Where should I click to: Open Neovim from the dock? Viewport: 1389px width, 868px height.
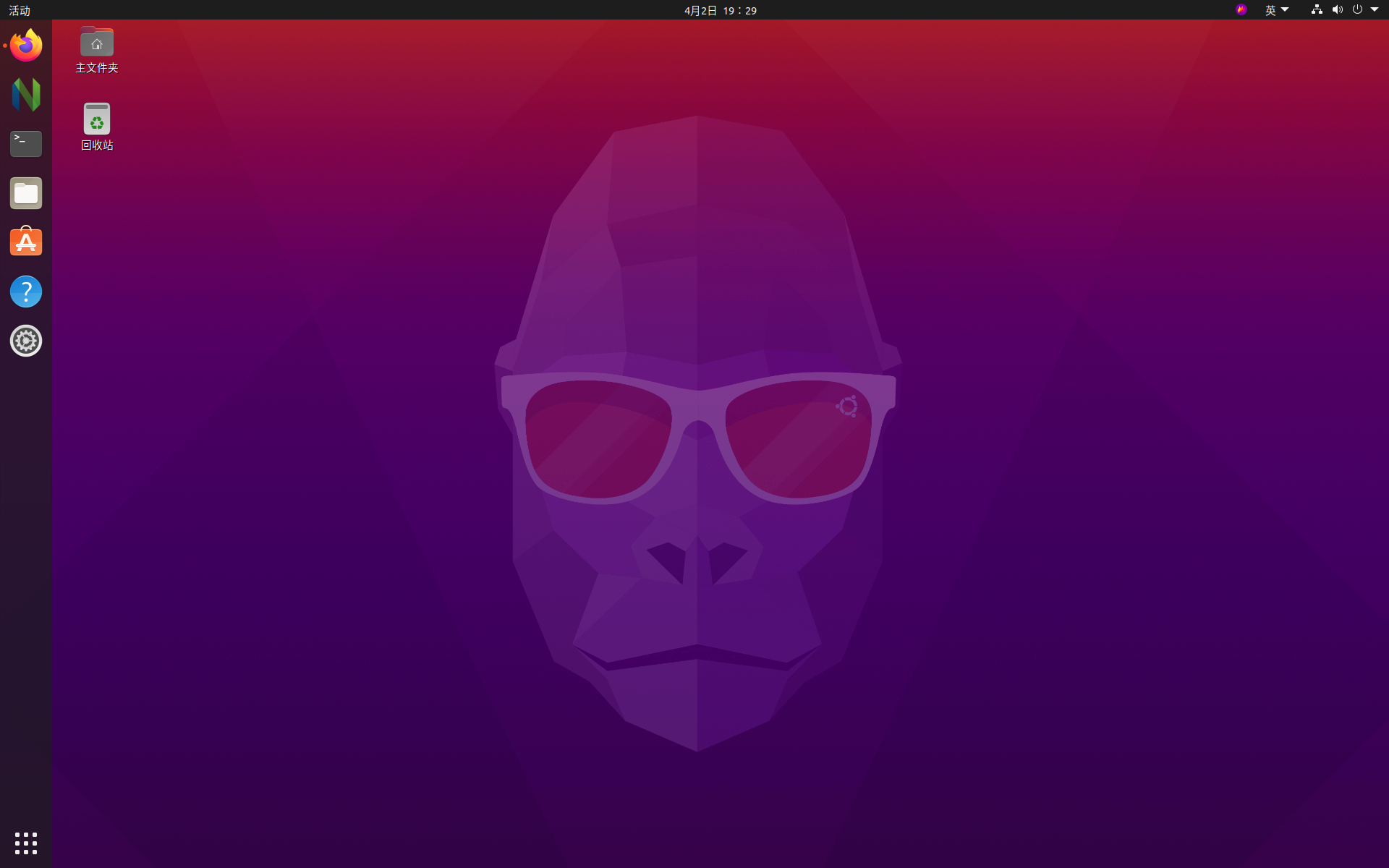click(26, 95)
